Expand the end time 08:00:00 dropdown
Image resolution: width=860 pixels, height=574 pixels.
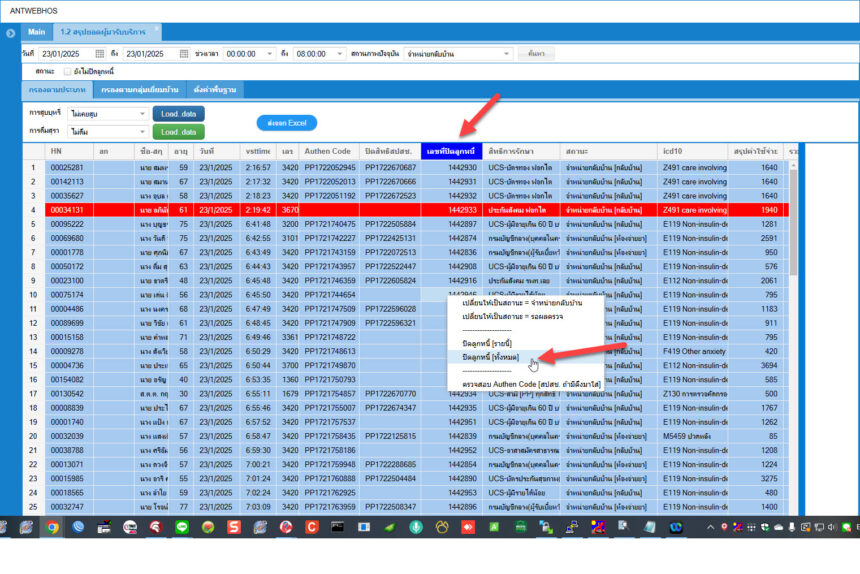point(341,53)
